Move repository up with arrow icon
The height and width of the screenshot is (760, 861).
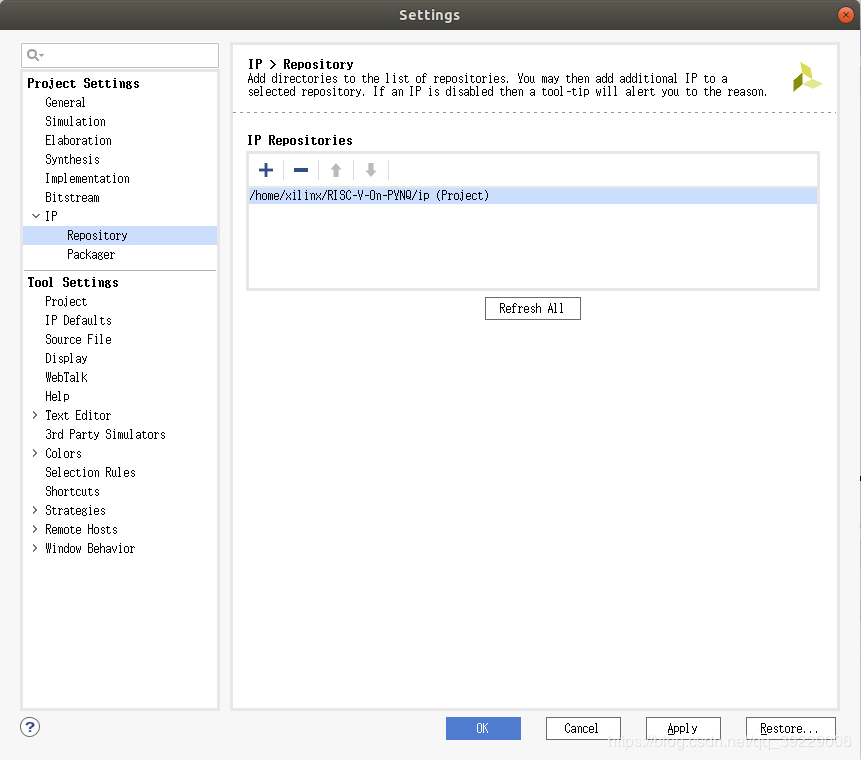pyautogui.click(x=336, y=170)
